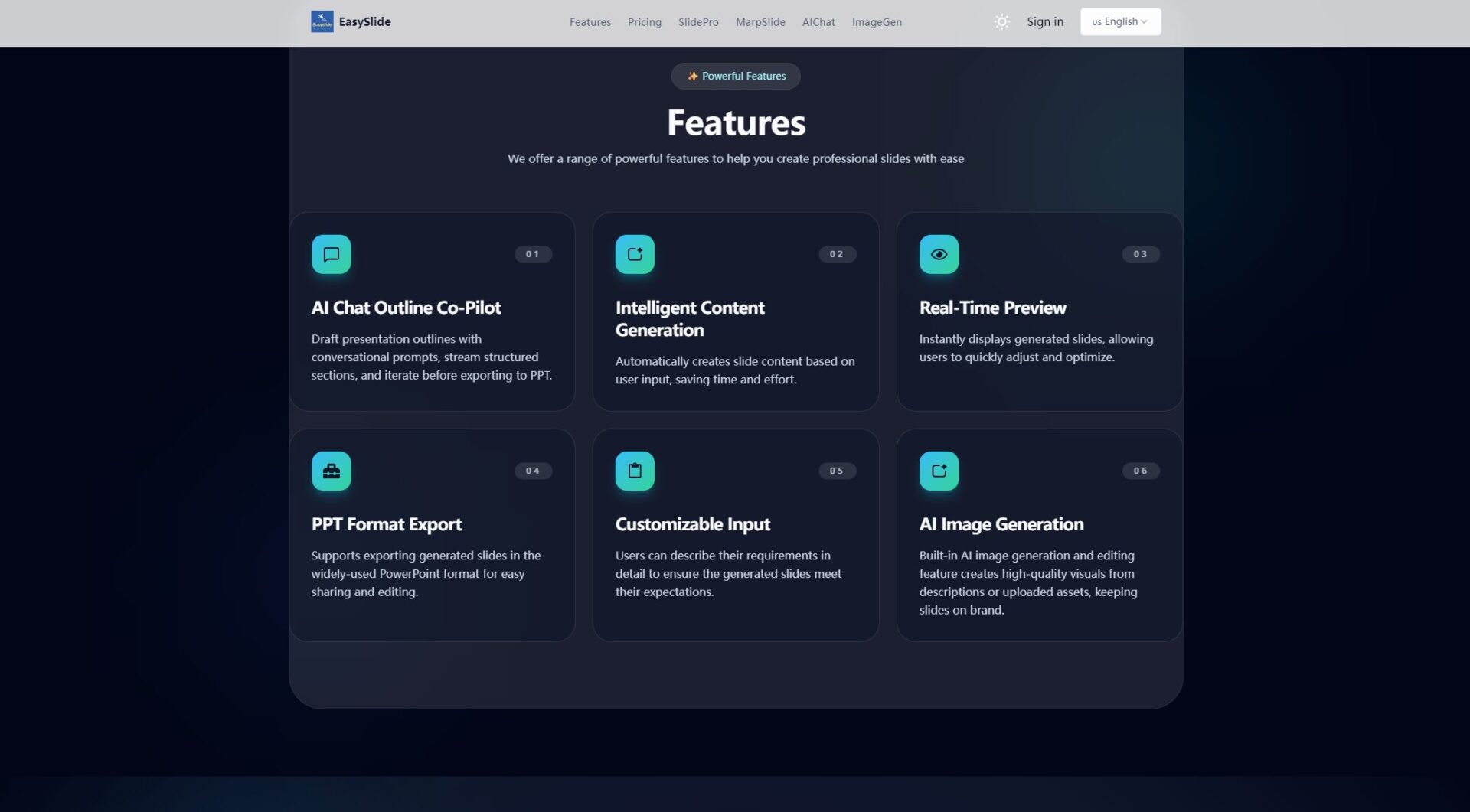Open SlidePro from the navigation bar
Viewport: 1470px width, 812px height.
[x=697, y=22]
